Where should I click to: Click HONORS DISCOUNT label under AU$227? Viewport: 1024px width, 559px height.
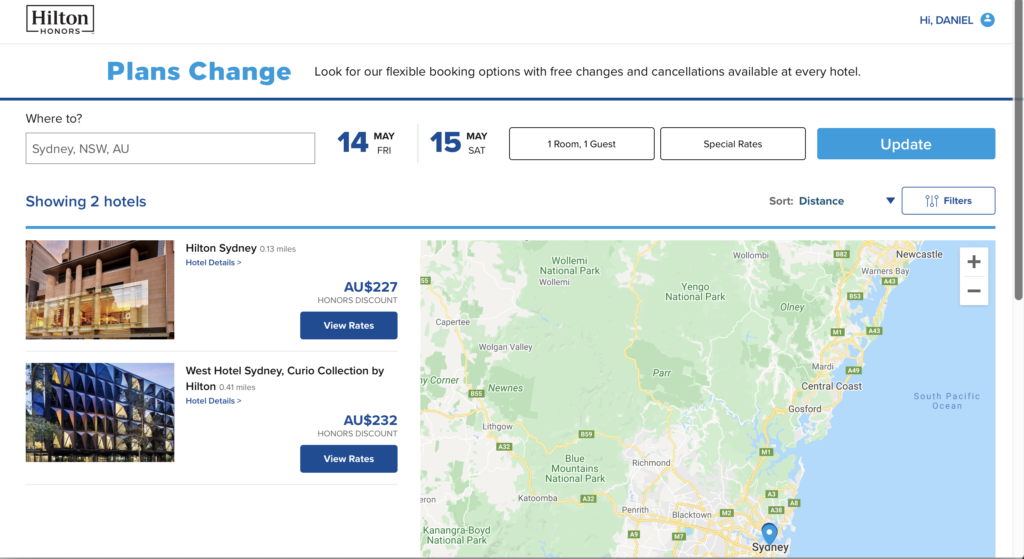point(357,300)
